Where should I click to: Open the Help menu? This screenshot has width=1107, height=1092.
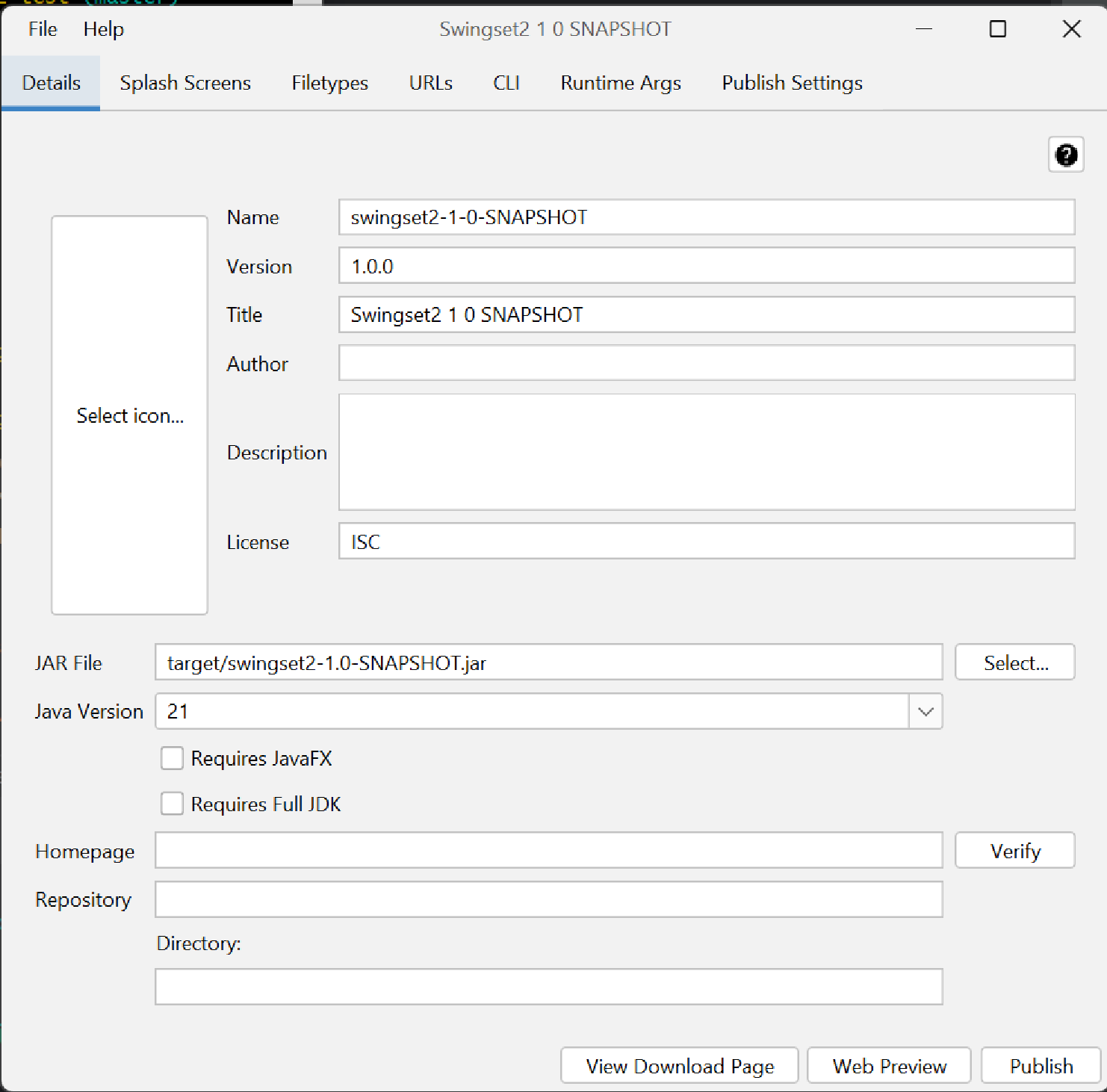pyautogui.click(x=103, y=29)
